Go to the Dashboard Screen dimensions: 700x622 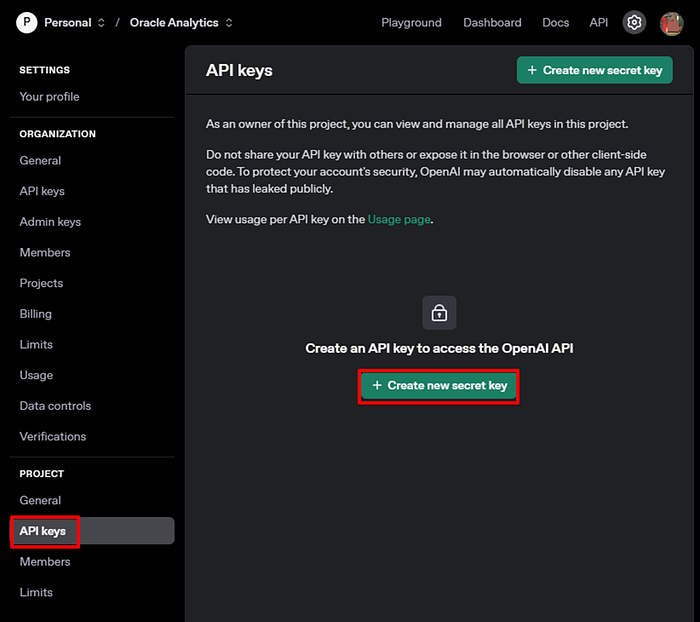coord(492,22)
